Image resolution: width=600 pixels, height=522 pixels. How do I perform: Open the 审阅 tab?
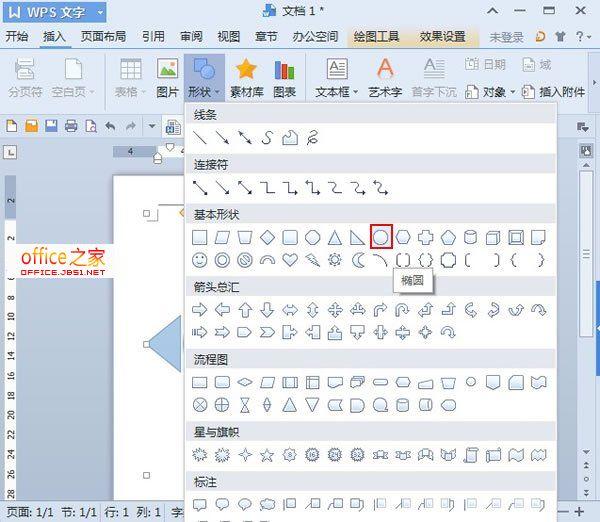click(191, 36)
